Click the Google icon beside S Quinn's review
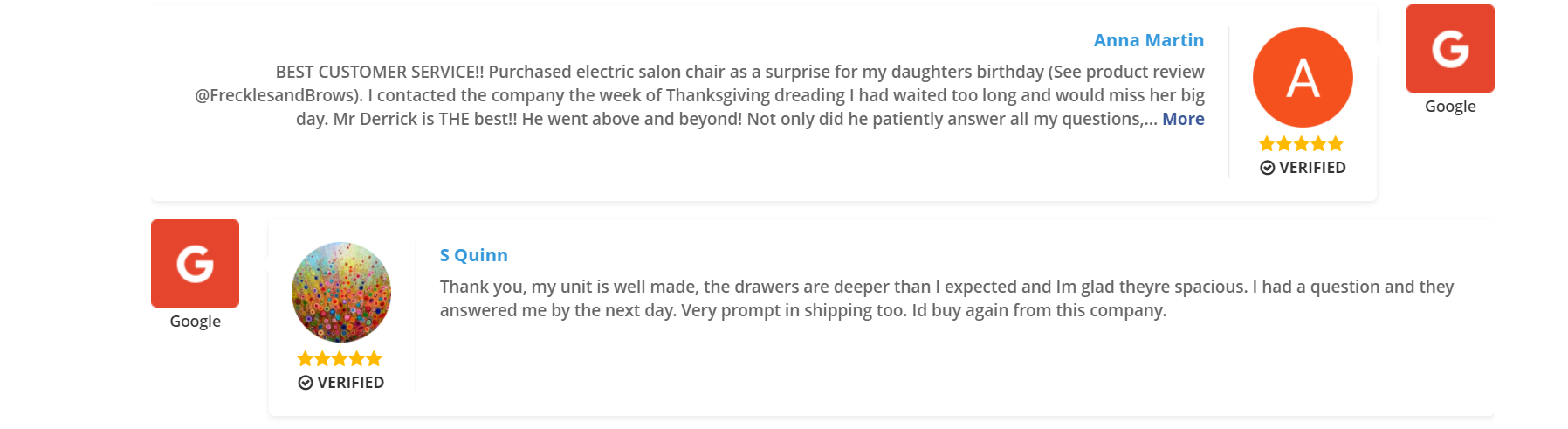Viewport: 1568px width, 429px height. 195,263
